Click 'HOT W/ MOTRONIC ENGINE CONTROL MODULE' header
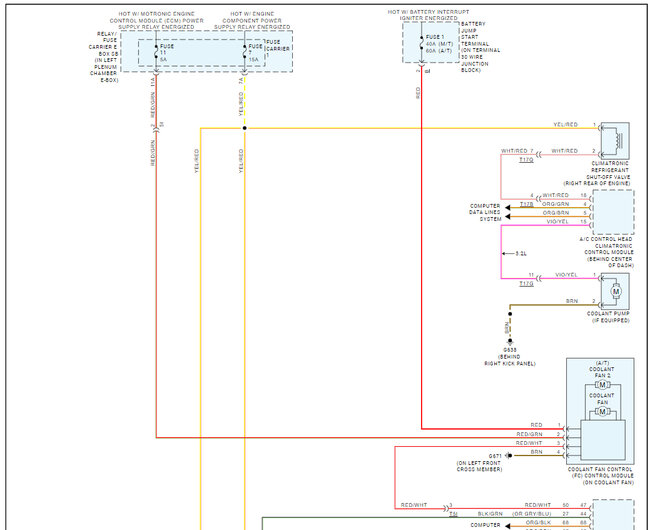This screenshot has width=650, height=530. (x=157, y=20)
